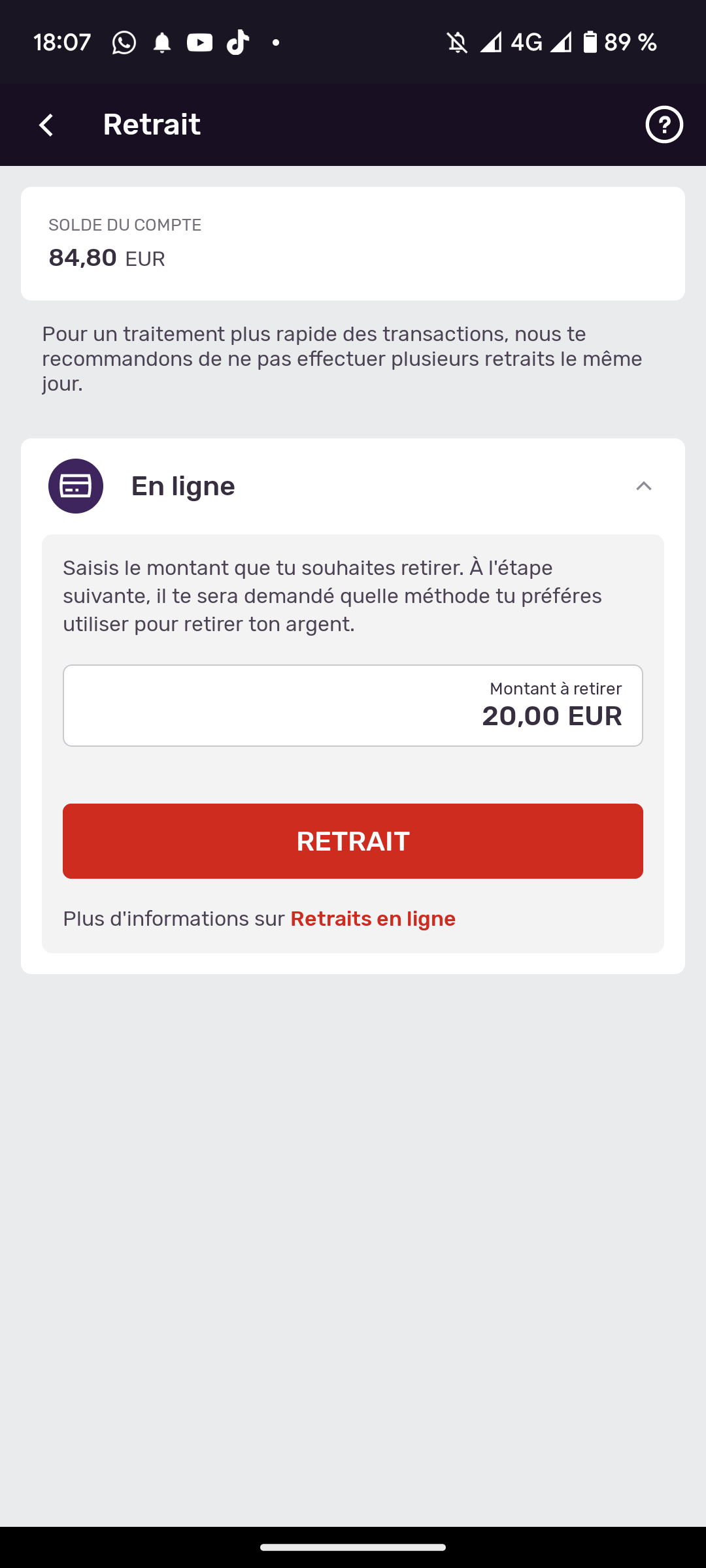This screenshot has height=1568, width=706.
Task: Edit the Montant à retirer field
Action: [x=353, y=706]
